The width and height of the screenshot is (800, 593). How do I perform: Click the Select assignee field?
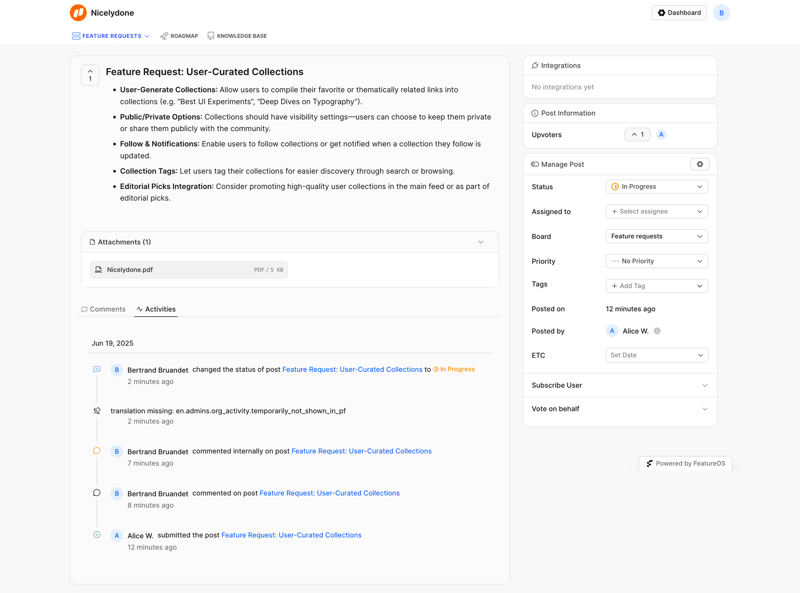coord(657,211)
